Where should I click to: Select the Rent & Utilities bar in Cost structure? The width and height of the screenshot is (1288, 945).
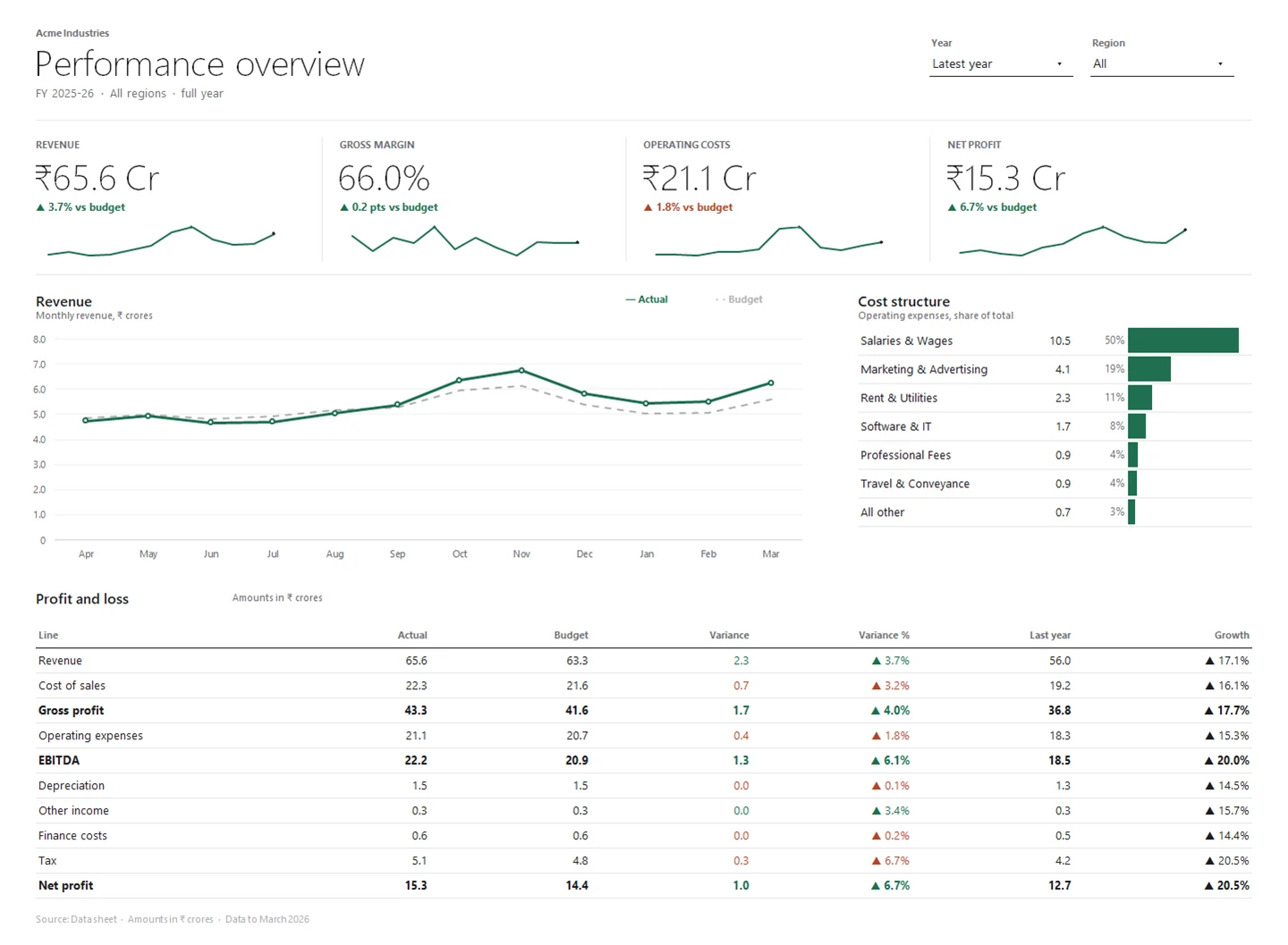(x=1140, y=398)
